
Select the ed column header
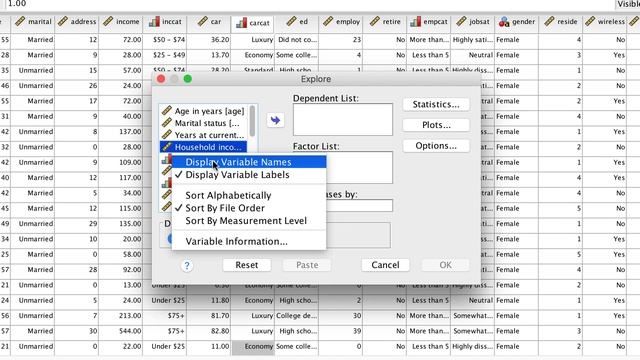297,22
